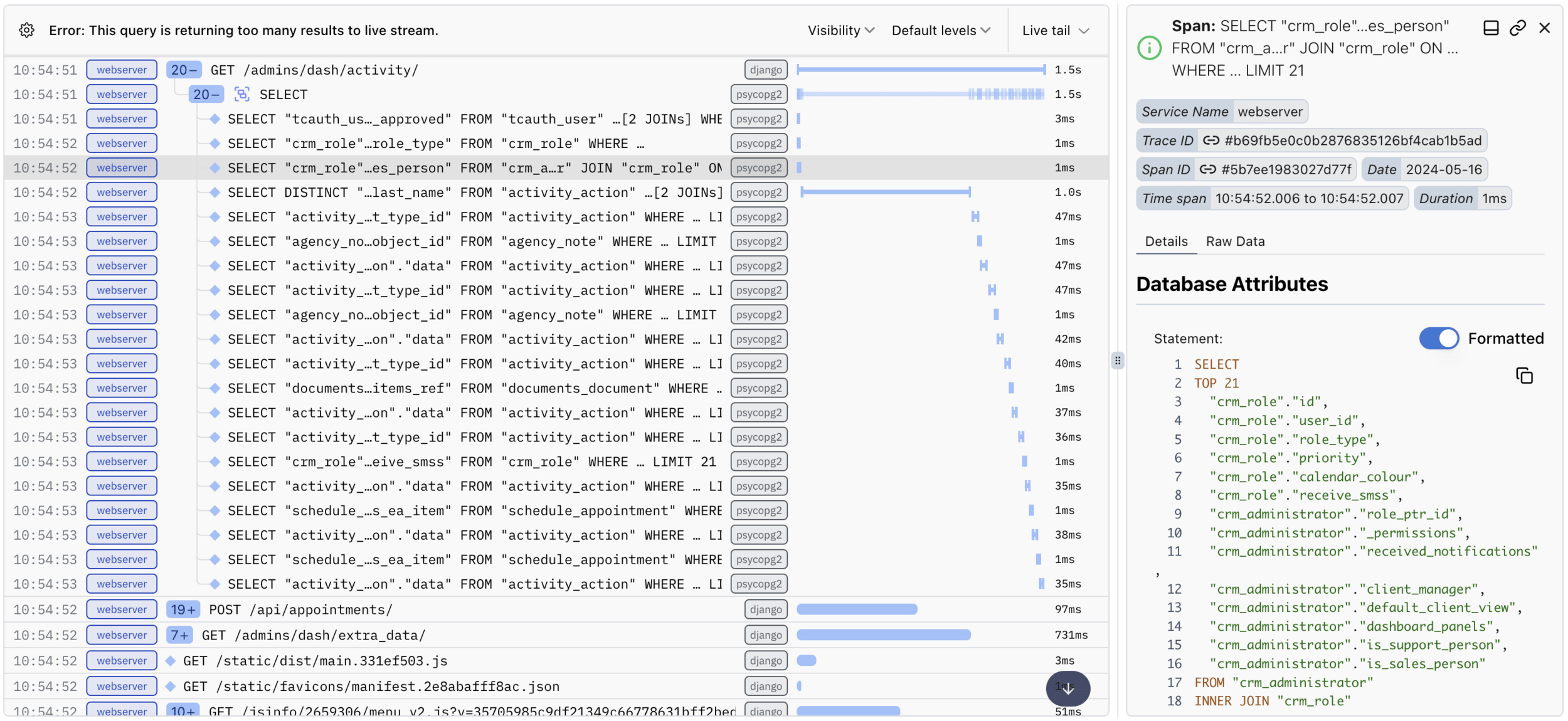Expand the GET /admins/dash/extra_data/ trace

pos(179,635)
